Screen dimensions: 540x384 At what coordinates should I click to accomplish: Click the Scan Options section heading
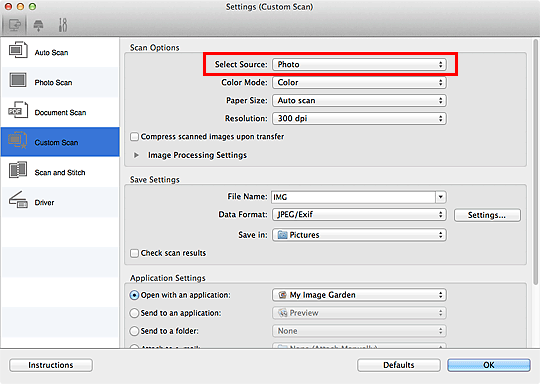(155, 48)
